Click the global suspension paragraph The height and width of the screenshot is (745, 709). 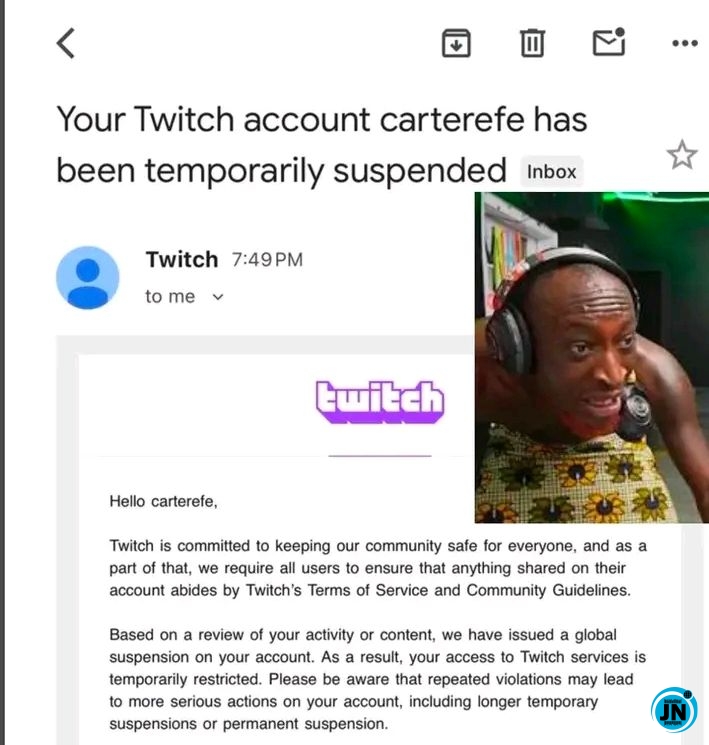tap(378, 679)
